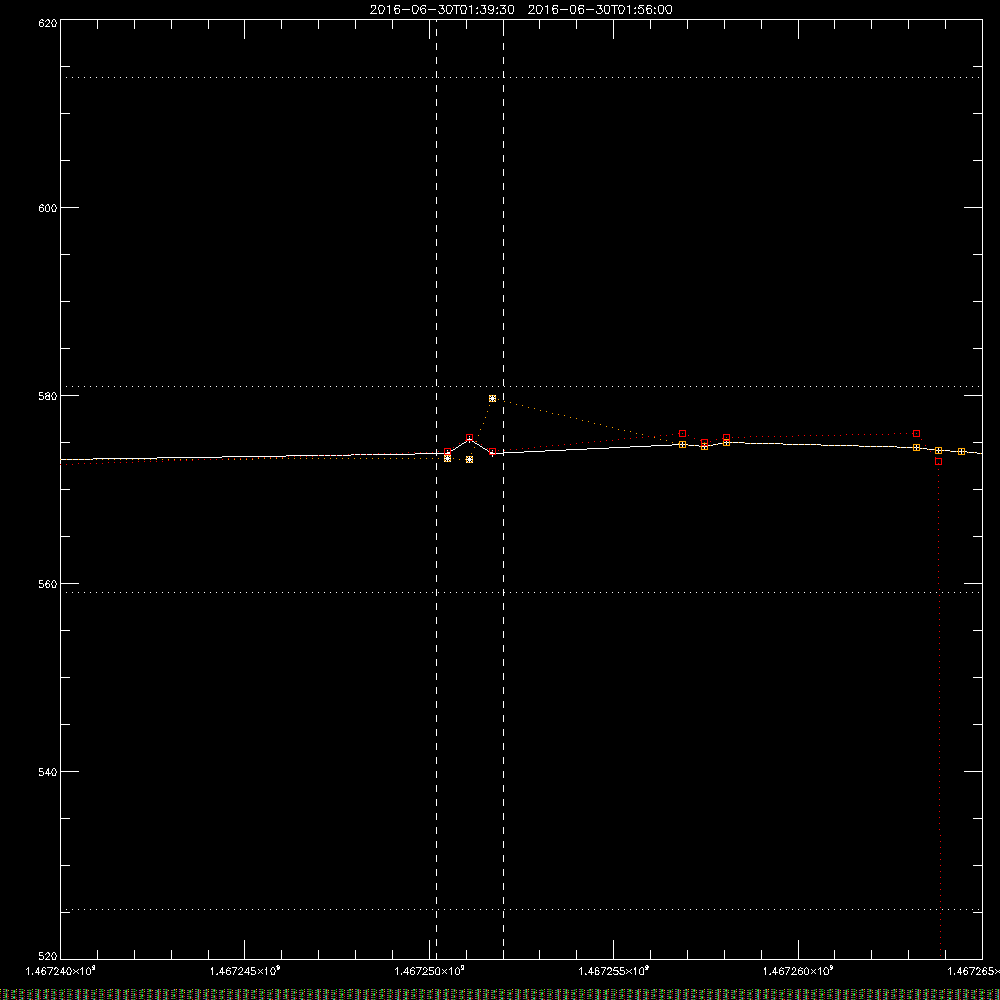The width and height of the screenshot is (1000, 1000).
Task: Select the y-axis label 580
Action: tap(48, 396)
